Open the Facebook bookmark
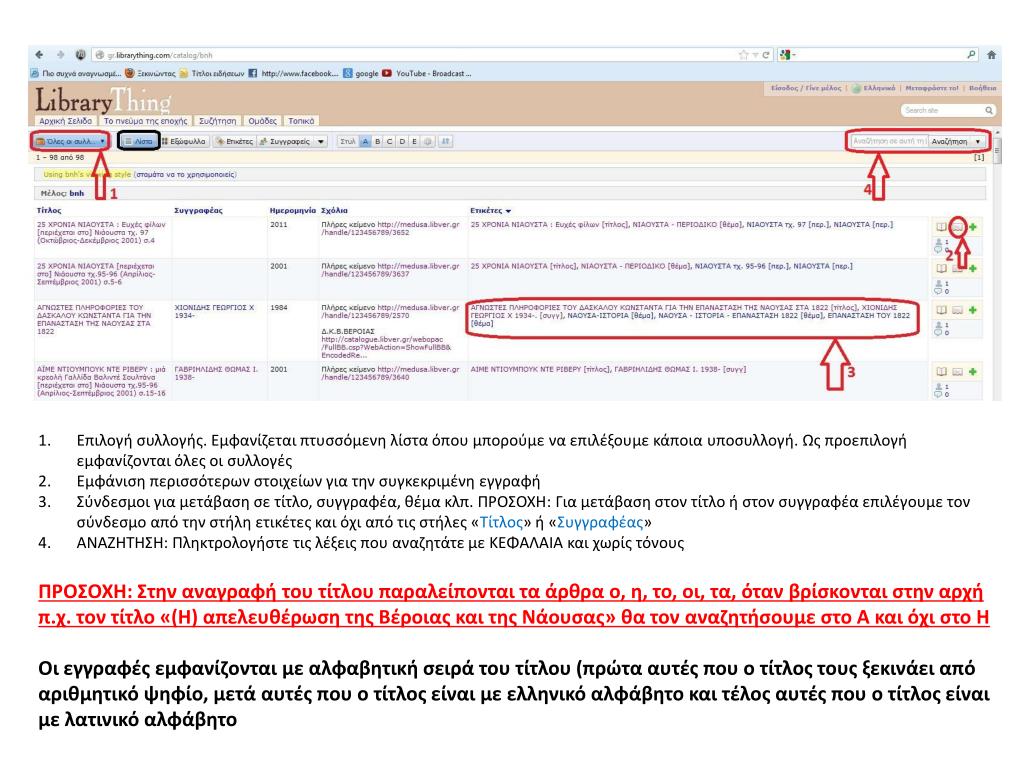This screenshot has height=768, width=1024. (x=293, y=73)
